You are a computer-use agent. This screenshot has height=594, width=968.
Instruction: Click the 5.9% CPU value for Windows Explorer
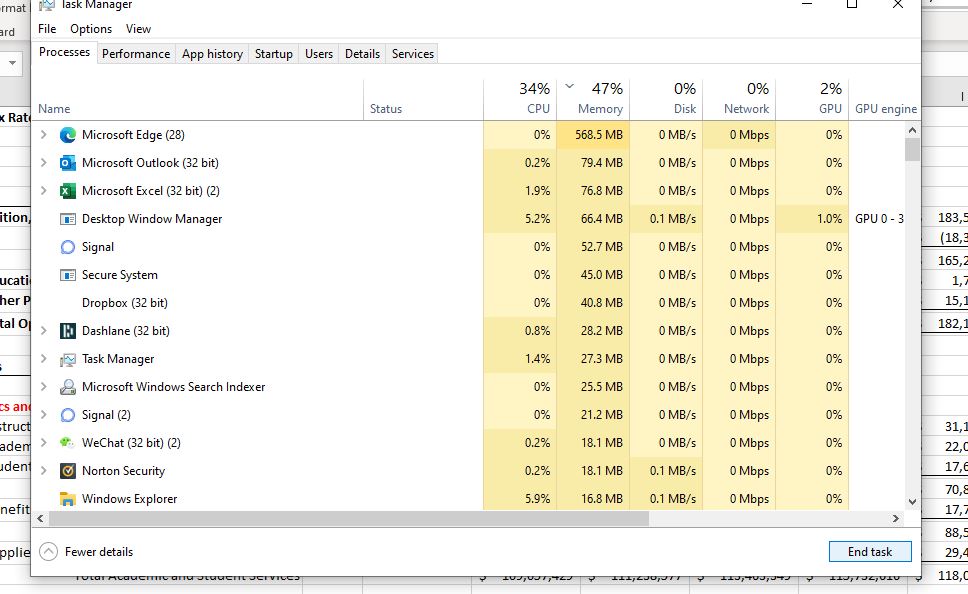coord(537,499)
